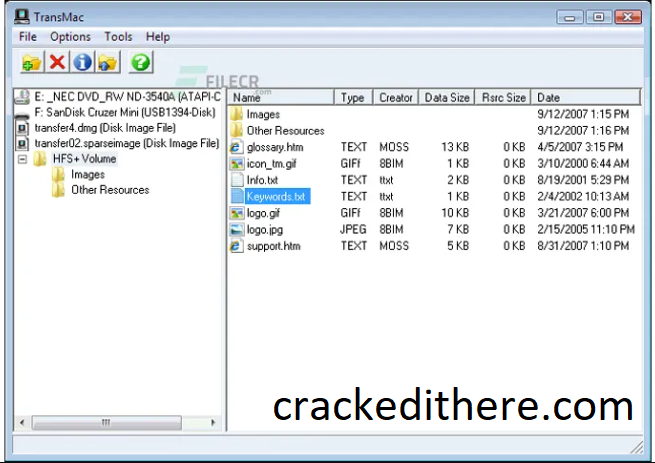Sort by the Name column header
Viewport: 655px width, 463px height.
[x=281, y=97]
